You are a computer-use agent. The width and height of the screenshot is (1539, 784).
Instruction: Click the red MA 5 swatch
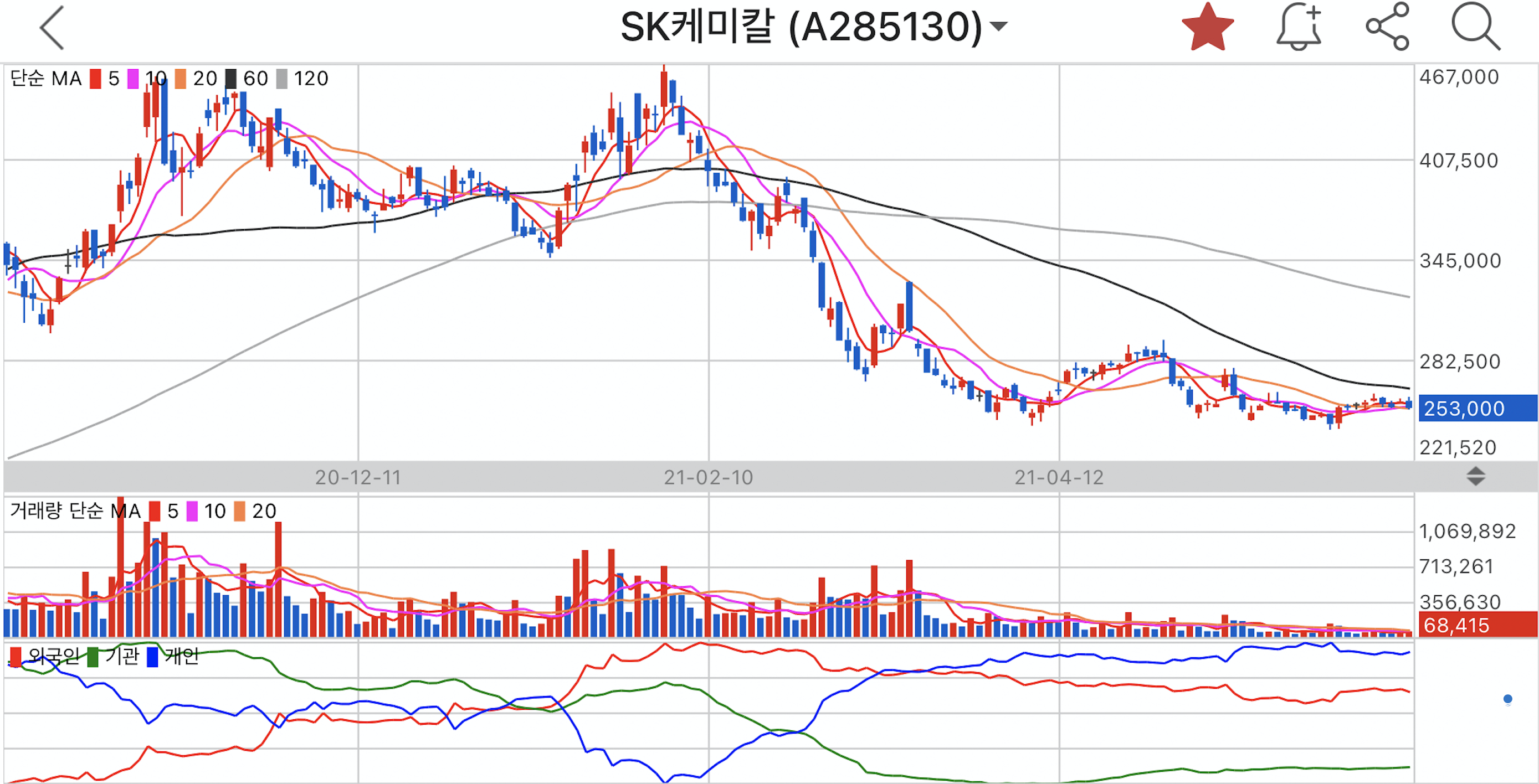[x=96, y=79]
